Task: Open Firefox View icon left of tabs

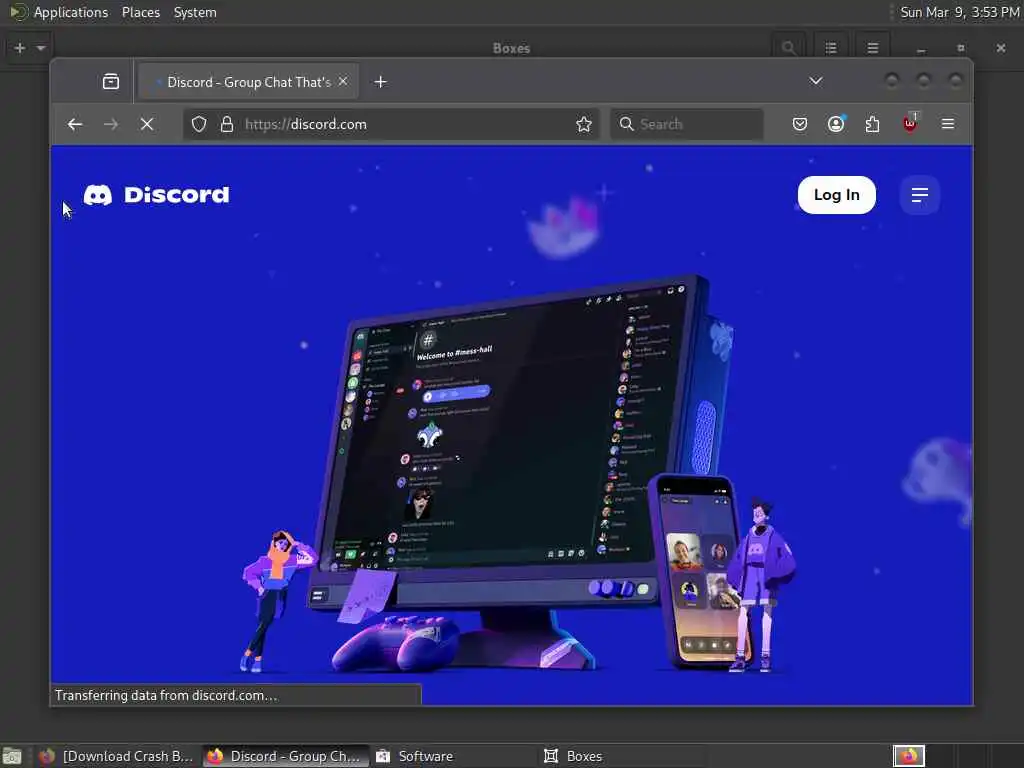Action: tap(111, 82)
